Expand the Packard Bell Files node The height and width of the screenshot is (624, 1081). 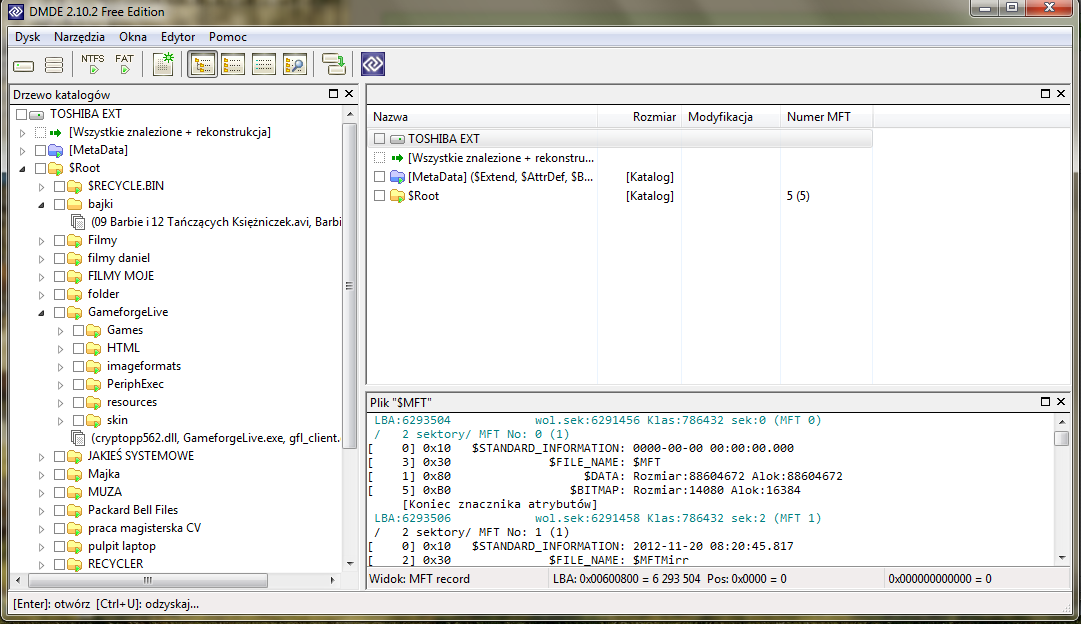pos(41,510)
